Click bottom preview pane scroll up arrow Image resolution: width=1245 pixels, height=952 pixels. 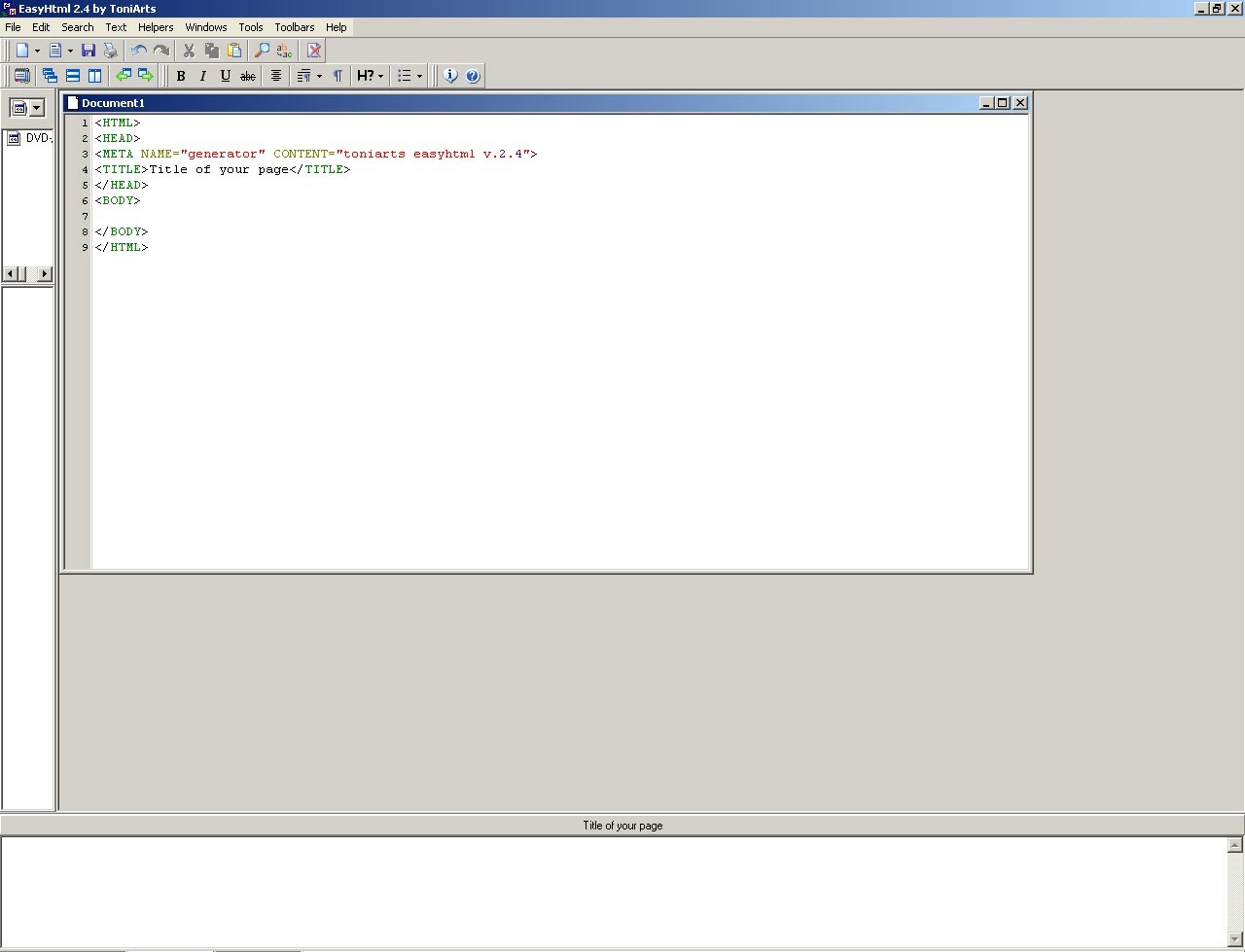point(1236,846)
